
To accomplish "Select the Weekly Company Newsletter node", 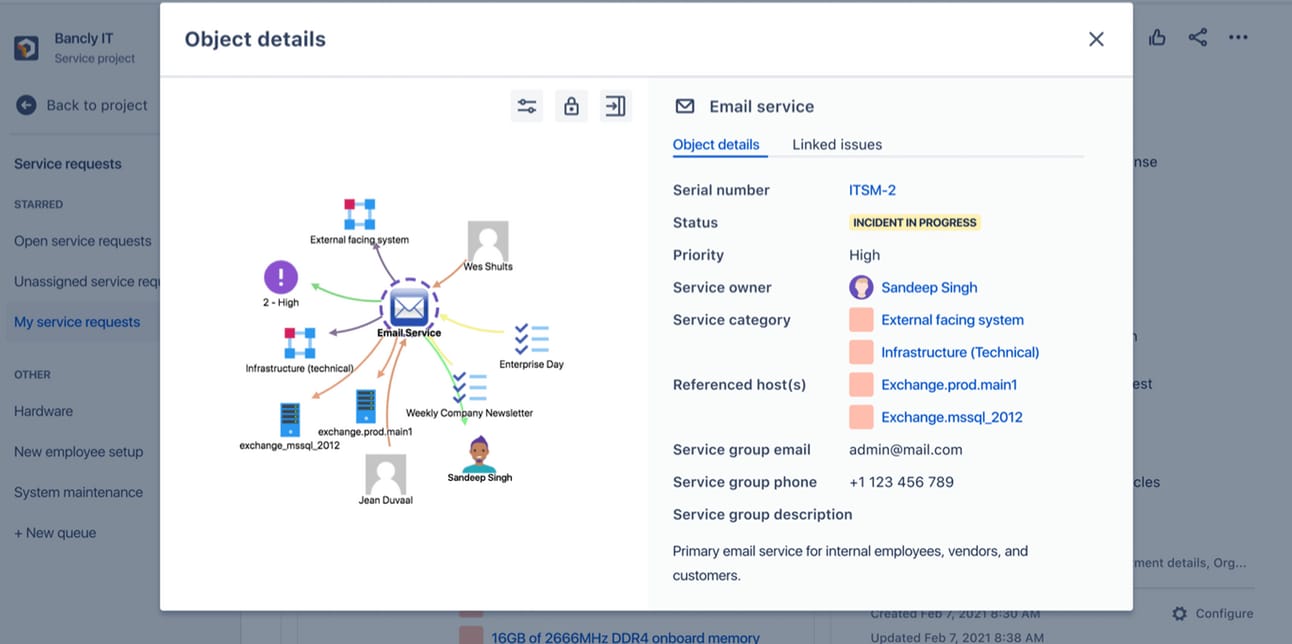I will point(469,388).
